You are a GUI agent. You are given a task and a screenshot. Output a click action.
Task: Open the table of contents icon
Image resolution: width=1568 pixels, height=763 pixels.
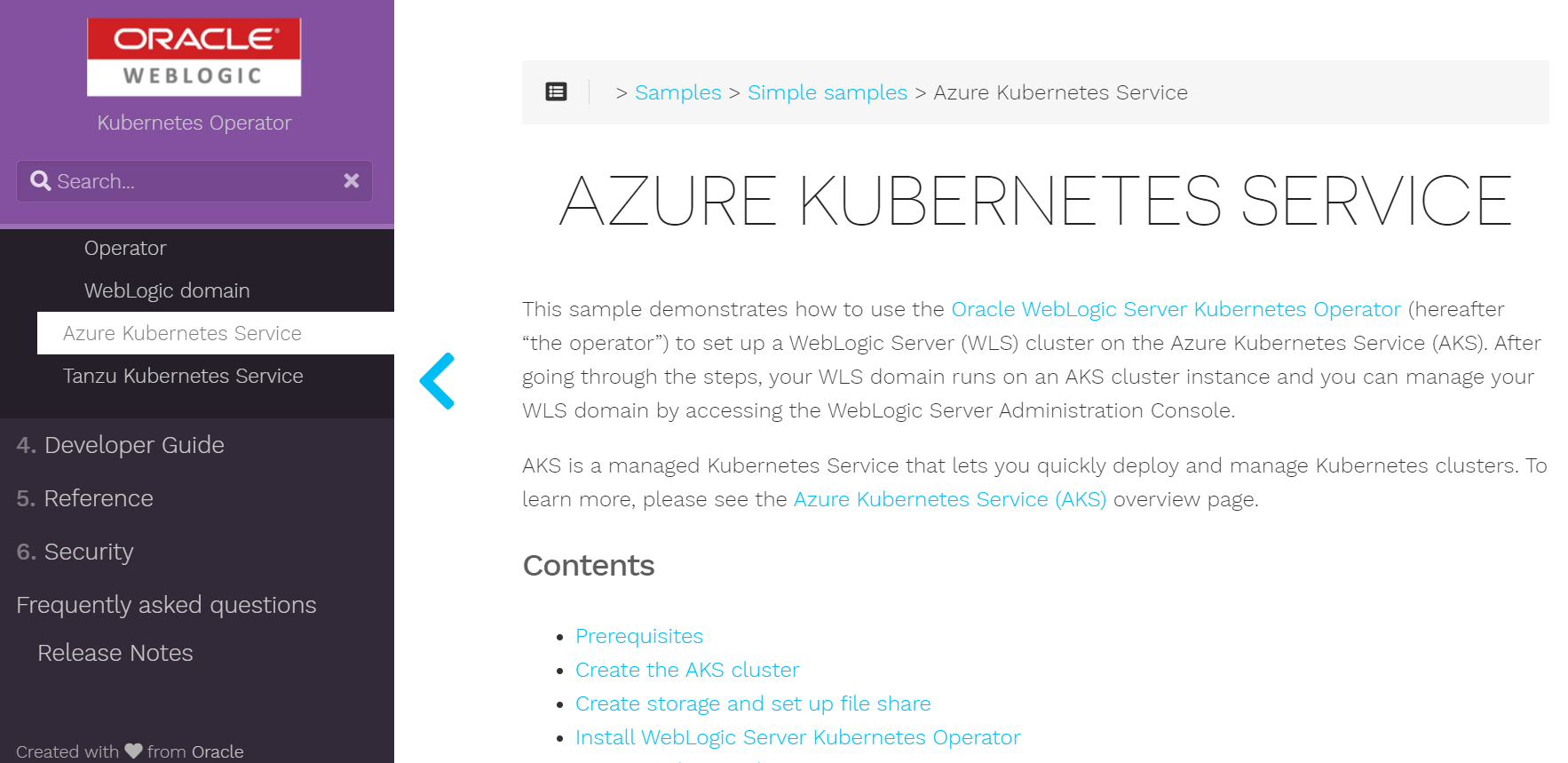point(556,91)
